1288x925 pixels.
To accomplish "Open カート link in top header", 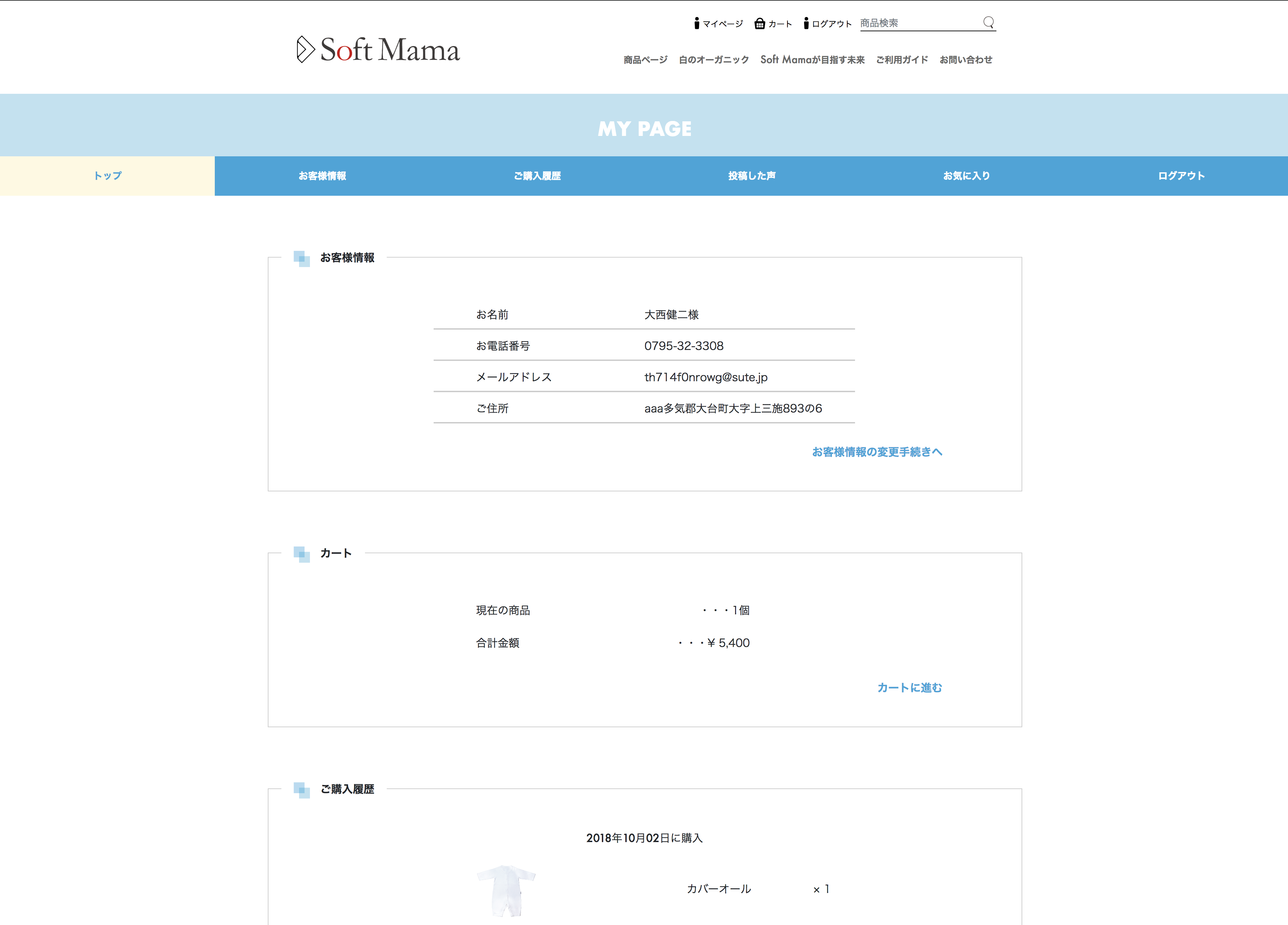I will coord(780,24).
